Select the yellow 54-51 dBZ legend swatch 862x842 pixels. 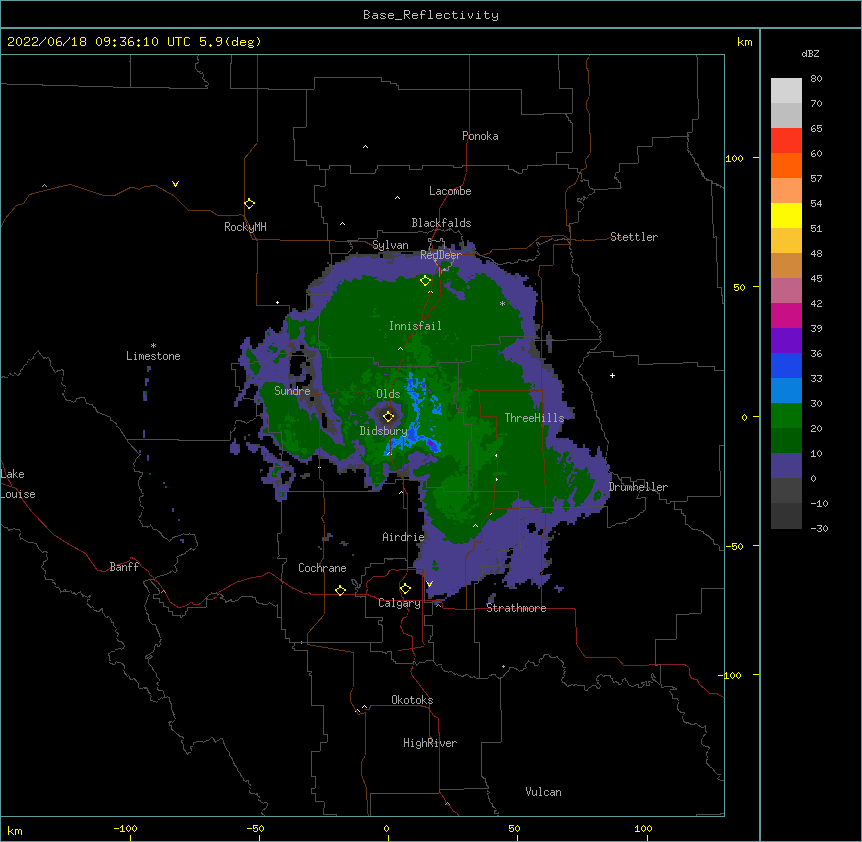click(x=786, y=215)
